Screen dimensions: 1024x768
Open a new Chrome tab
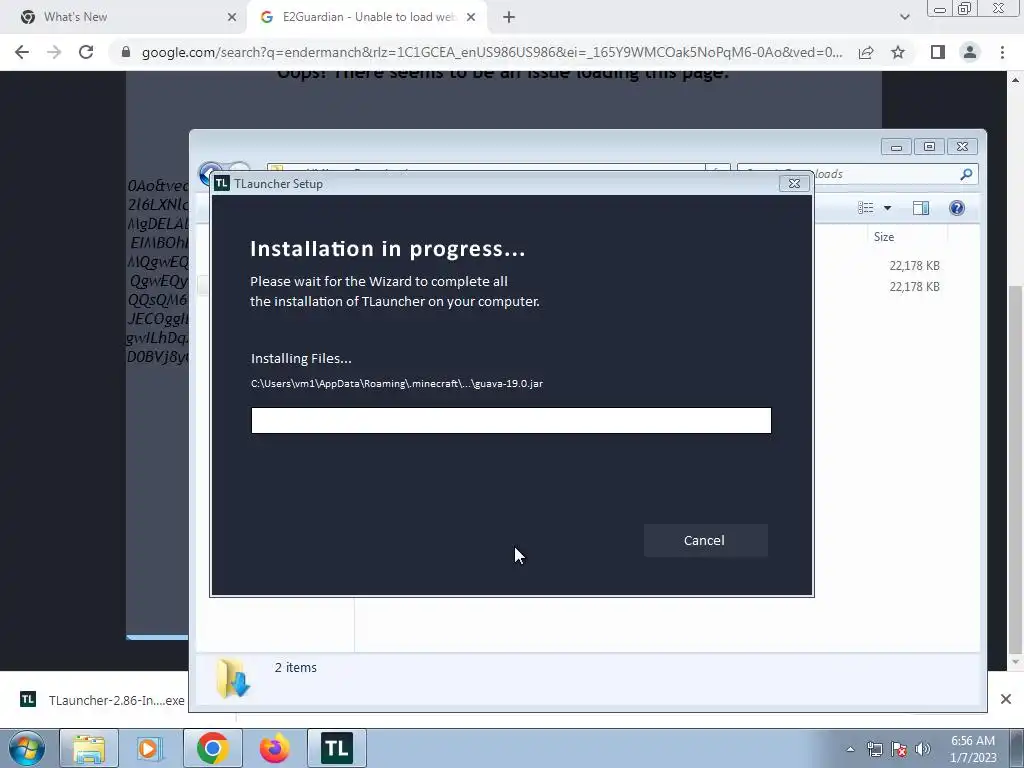point(509,17)
